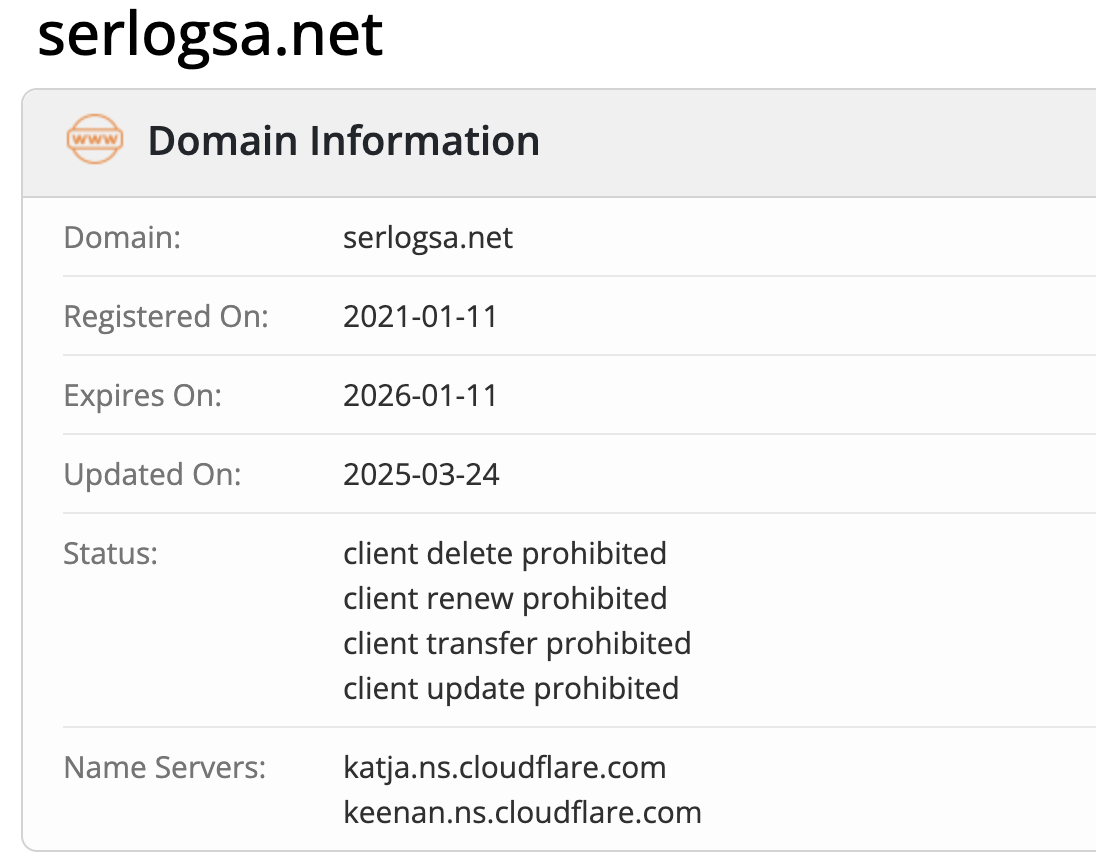The image size is (1096, 854).
Task: Click the serlogsa.net page title
Action: pos(210,35)
